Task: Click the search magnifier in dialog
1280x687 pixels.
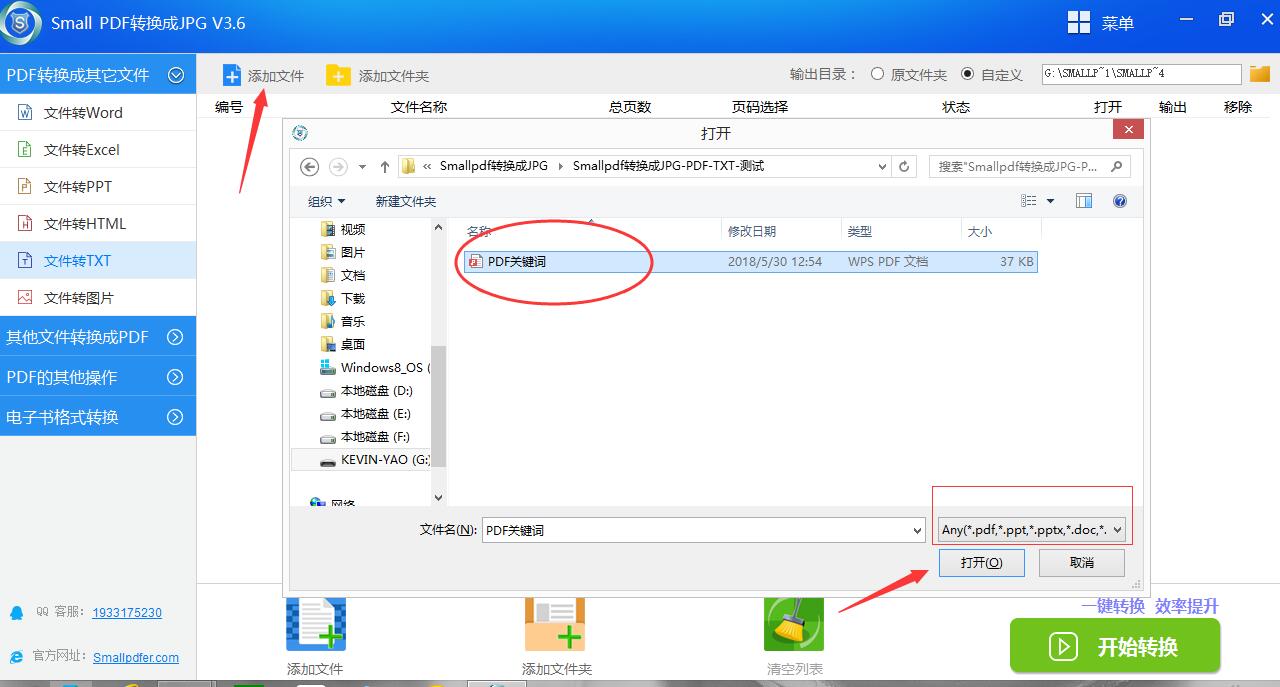Action: 1117,167
